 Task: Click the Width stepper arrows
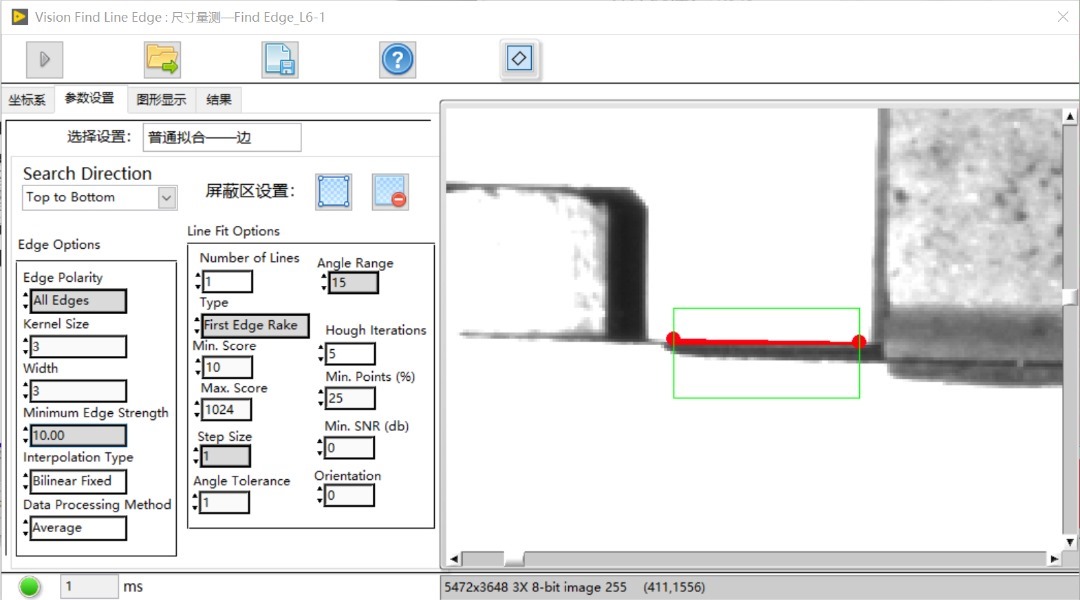pyautogui.click(x=26, y=391)
